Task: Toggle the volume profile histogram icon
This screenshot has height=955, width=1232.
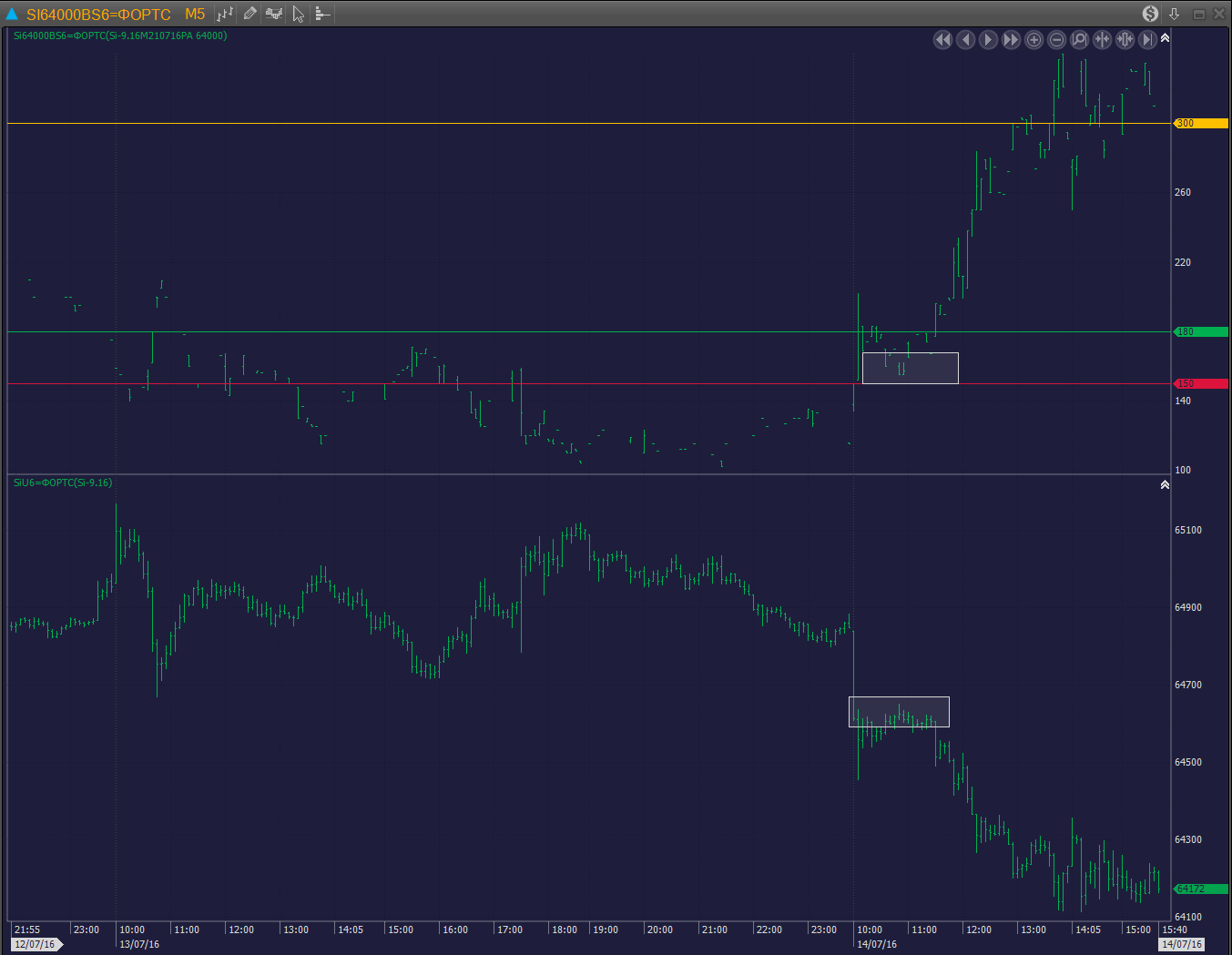Action: pos(322,14)
